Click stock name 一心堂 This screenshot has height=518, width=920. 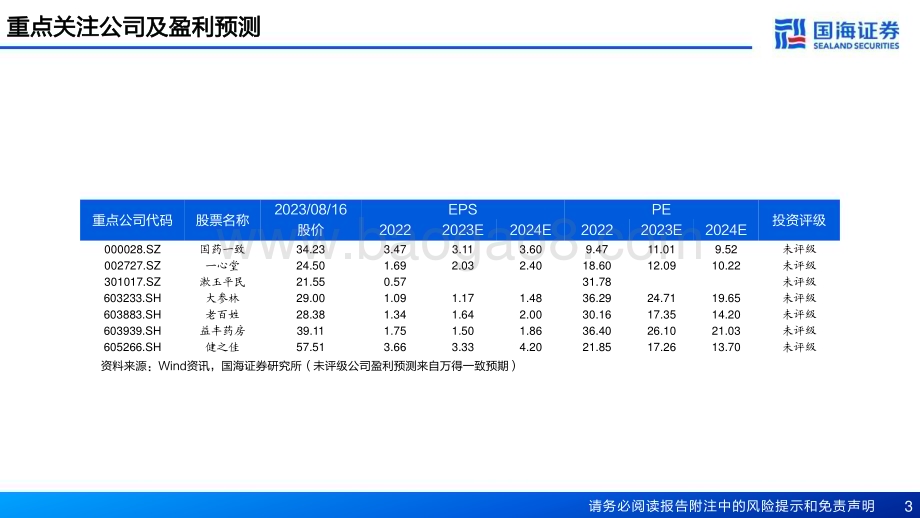coord(222,266)
